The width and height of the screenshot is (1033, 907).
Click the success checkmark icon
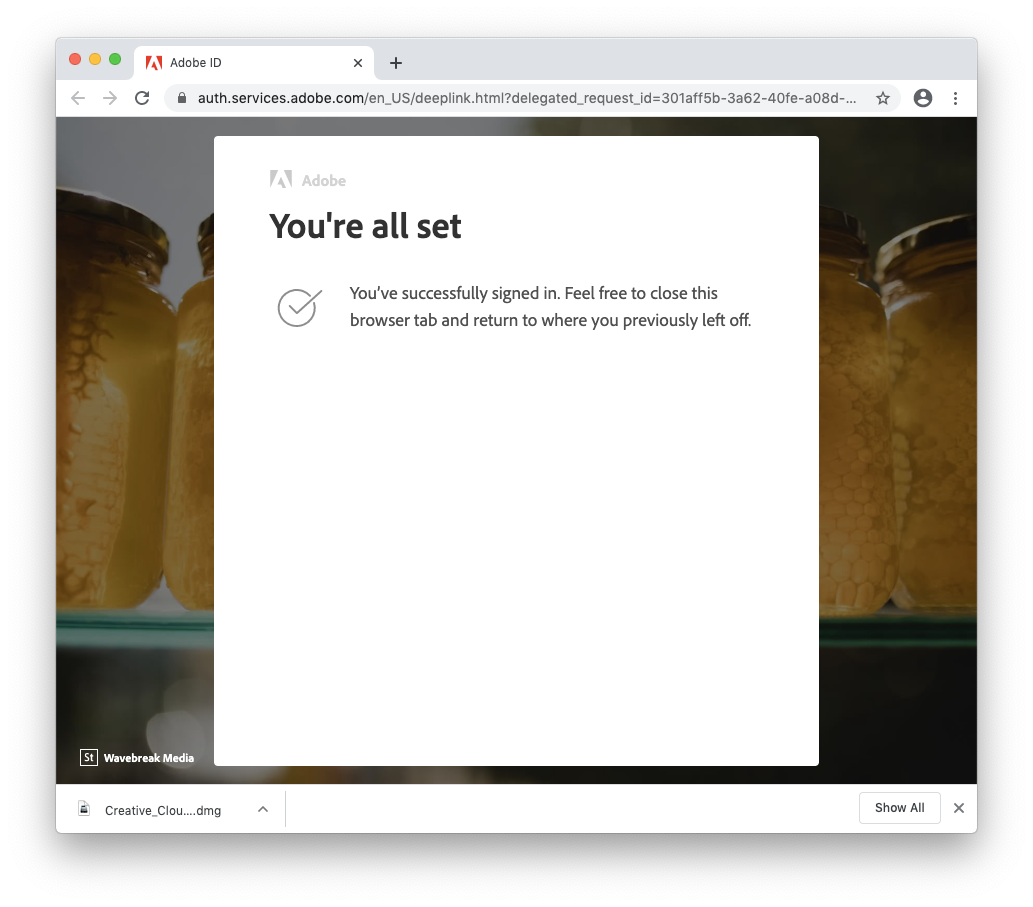(x=300, y=307)
